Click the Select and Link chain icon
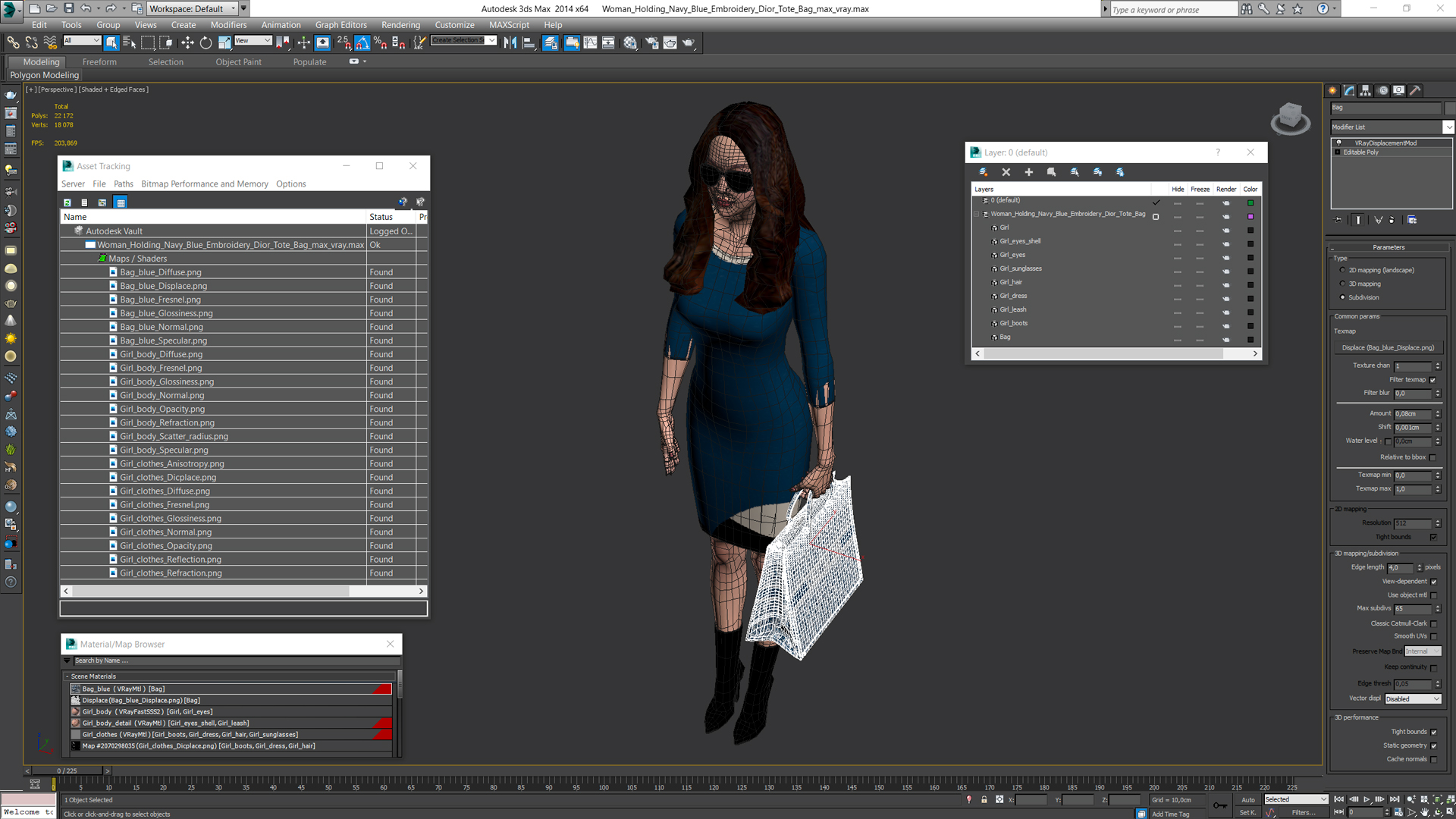The width and height of the screenshot is (1456, 819). tap(13, 43)
